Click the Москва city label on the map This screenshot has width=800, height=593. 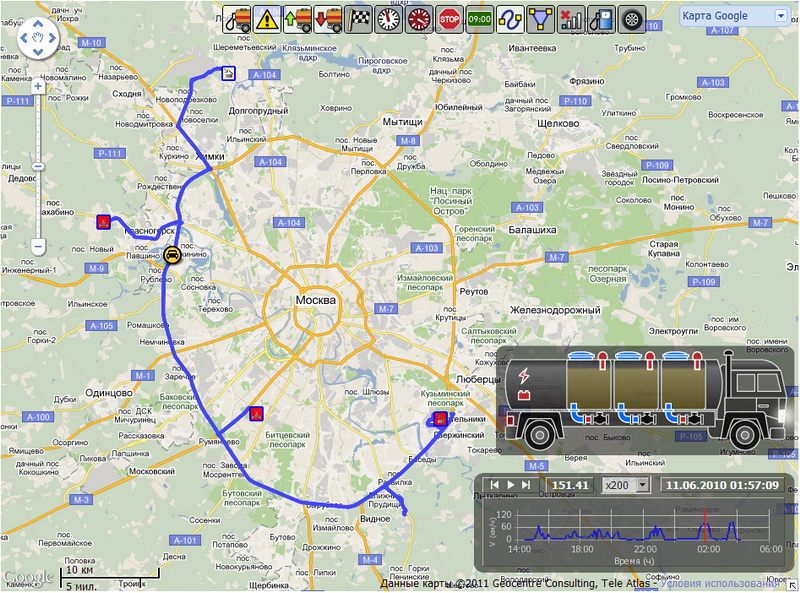coord(315,300)
